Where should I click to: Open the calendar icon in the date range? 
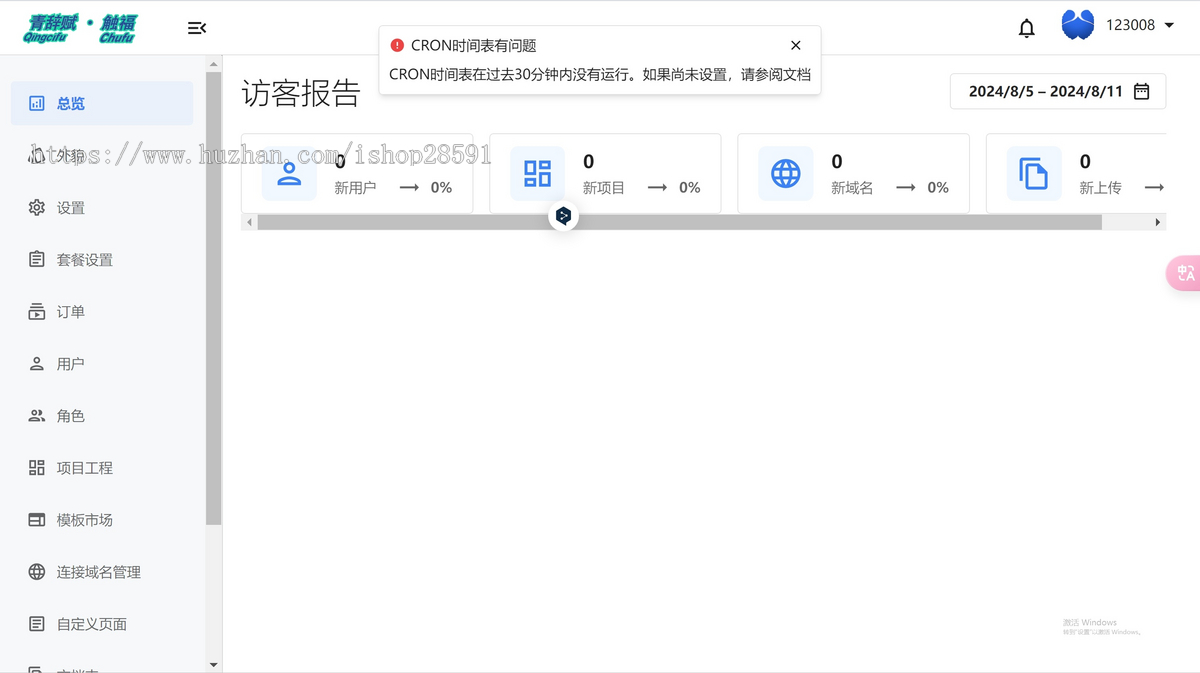click(x=1142, y=91)
